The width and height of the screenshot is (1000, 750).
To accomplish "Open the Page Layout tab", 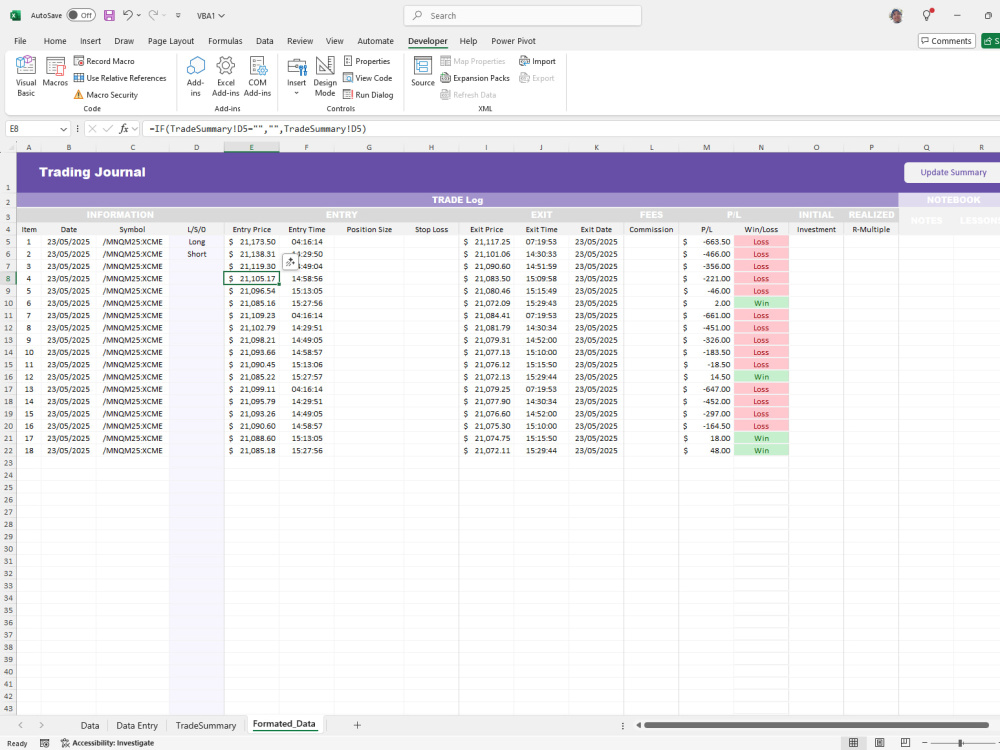I will (x=171, y=41).
